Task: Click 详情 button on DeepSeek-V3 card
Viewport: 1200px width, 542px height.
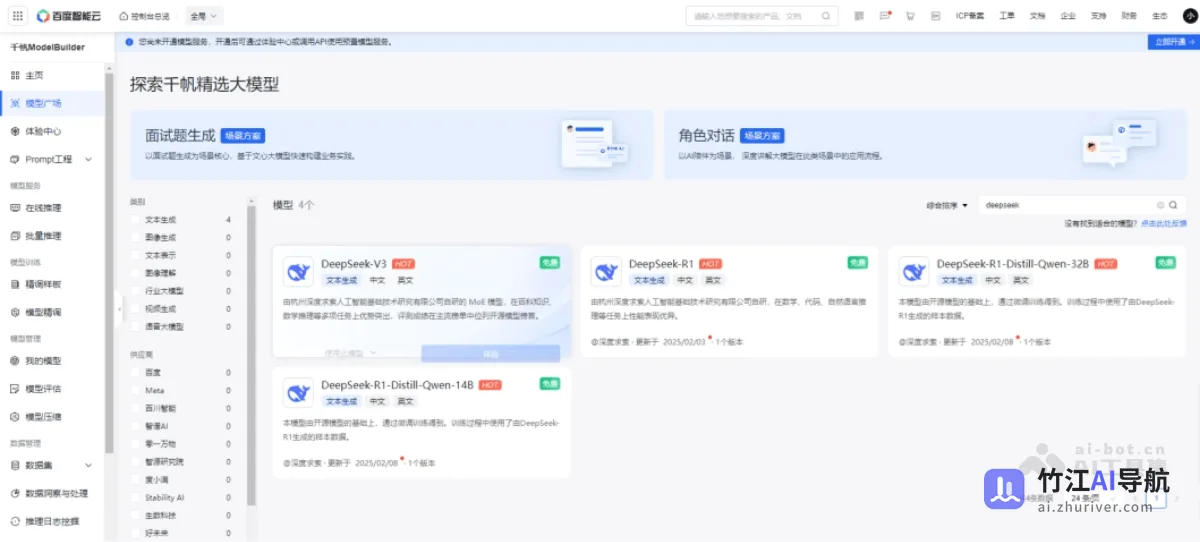Action: tap(490, 353)
